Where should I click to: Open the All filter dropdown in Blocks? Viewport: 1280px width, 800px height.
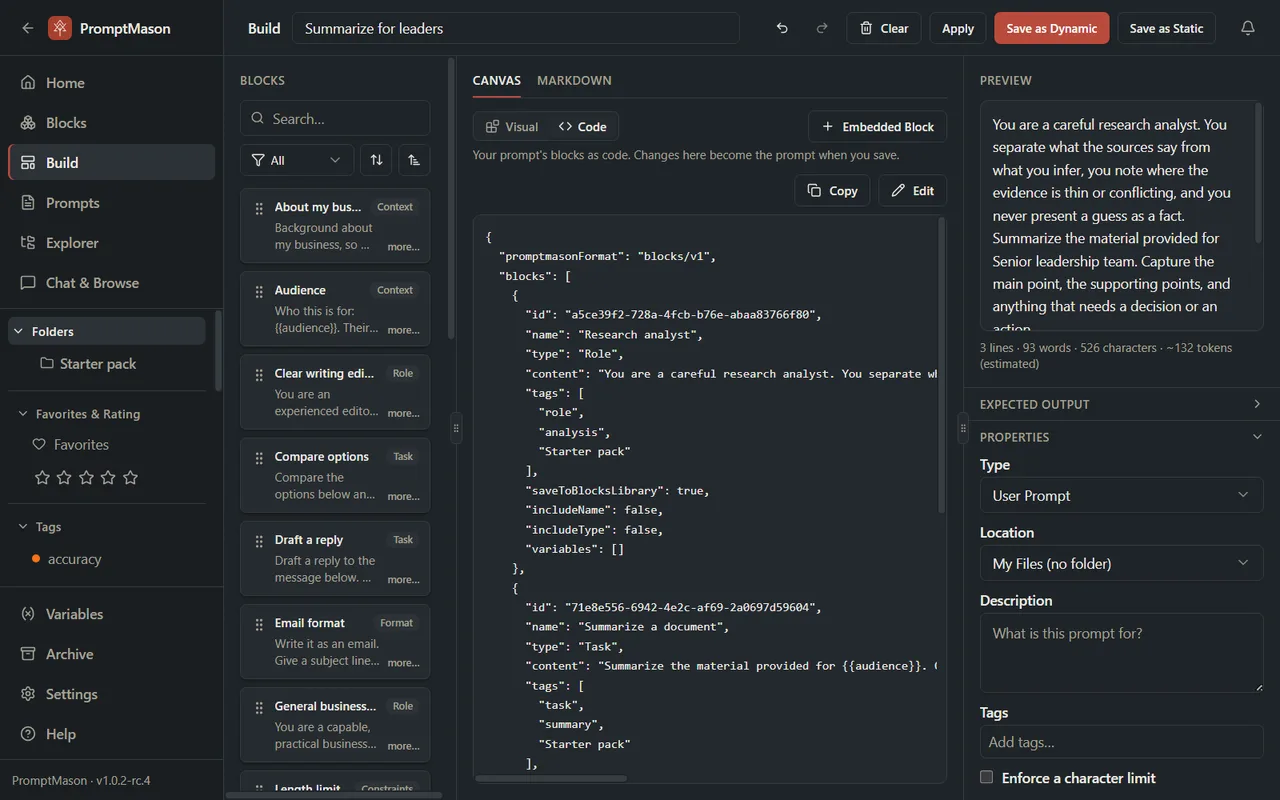click(297, 160)
